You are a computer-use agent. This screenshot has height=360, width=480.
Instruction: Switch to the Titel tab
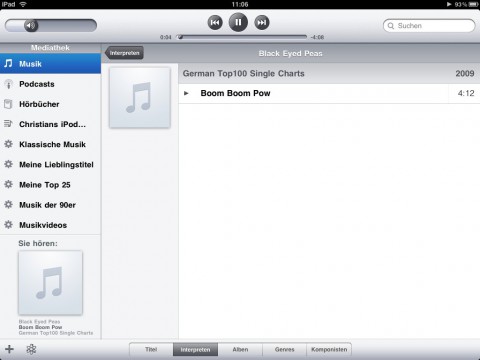(x=151, y=349)
